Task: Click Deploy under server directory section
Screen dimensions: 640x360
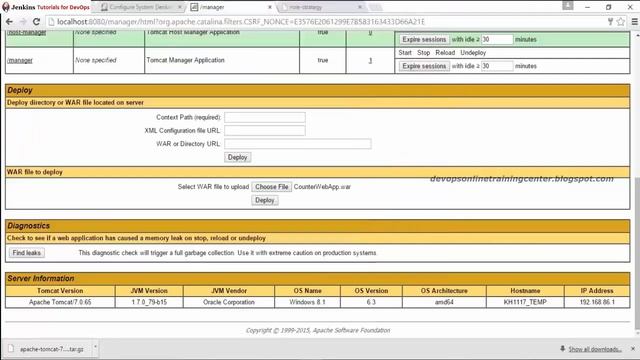Action: pos(238,158)
